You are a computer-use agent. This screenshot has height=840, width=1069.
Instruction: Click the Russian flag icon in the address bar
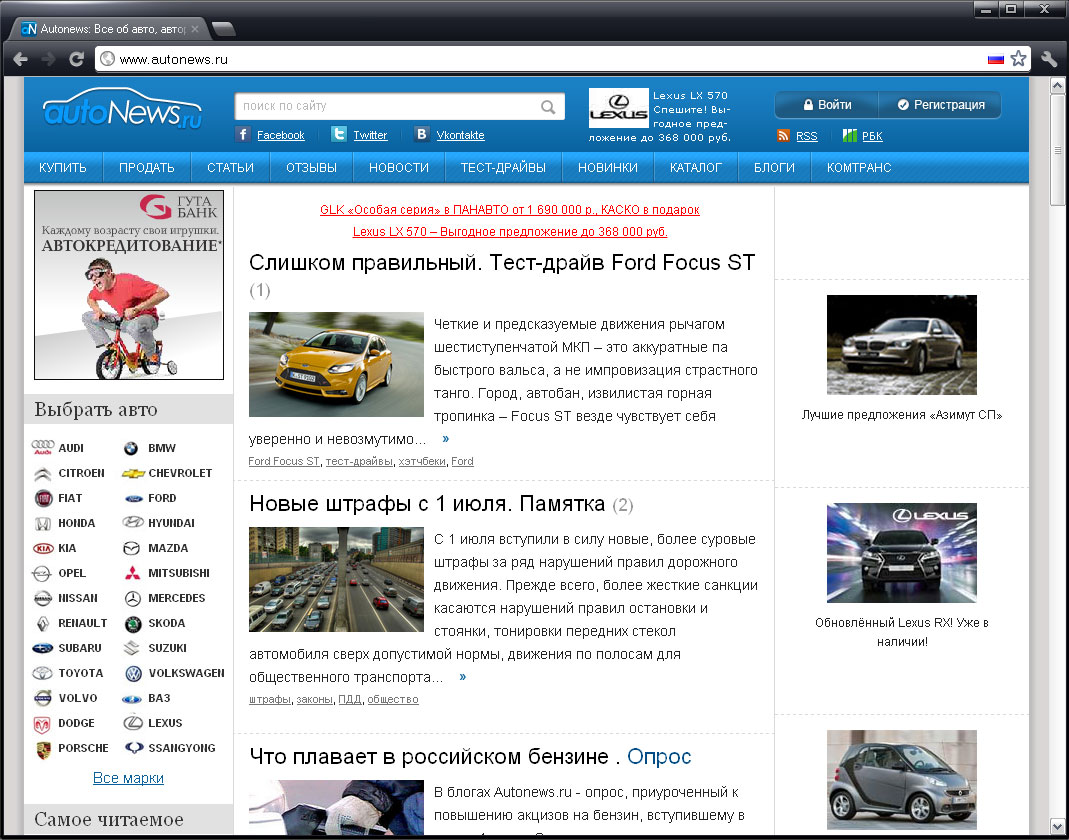995,58
